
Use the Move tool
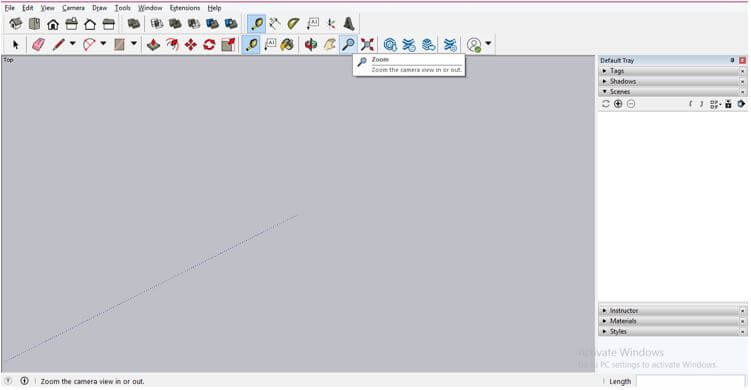[x=191, y=45]
